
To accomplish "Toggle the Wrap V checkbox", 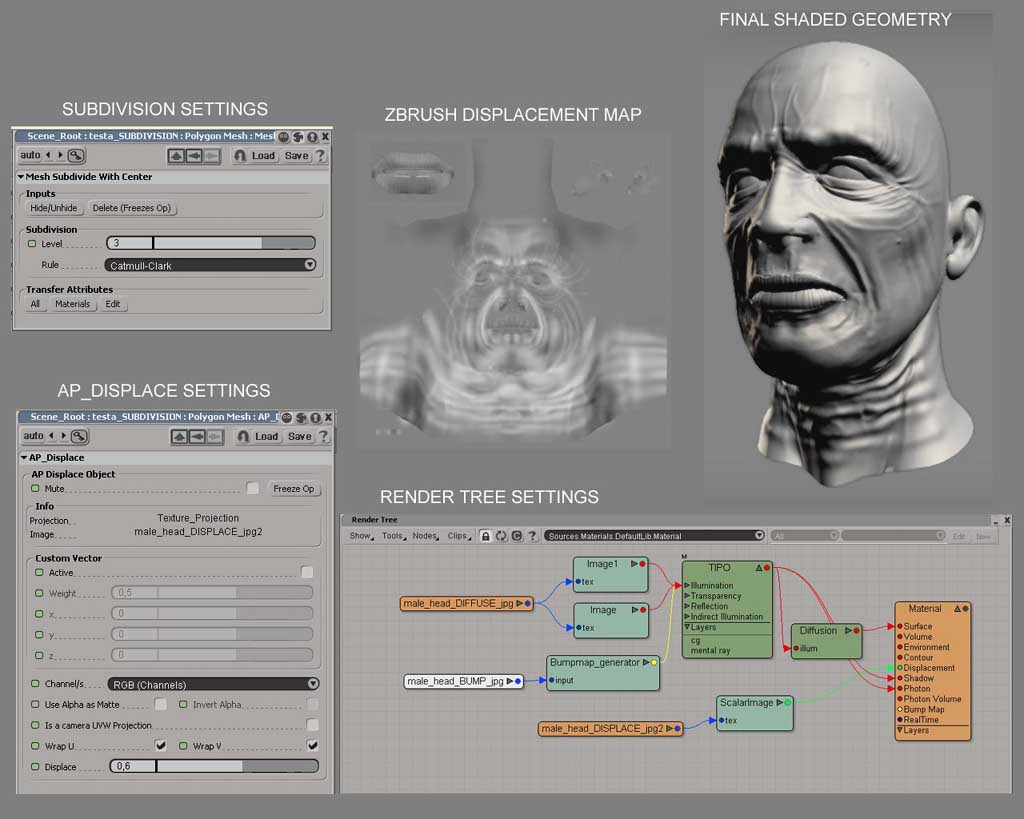I will (313, 745).
